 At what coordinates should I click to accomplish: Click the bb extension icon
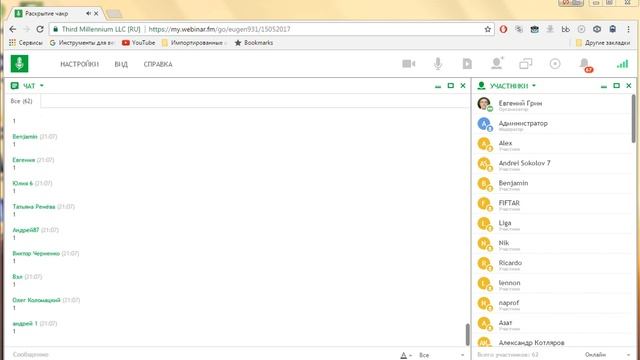point(565,29)
